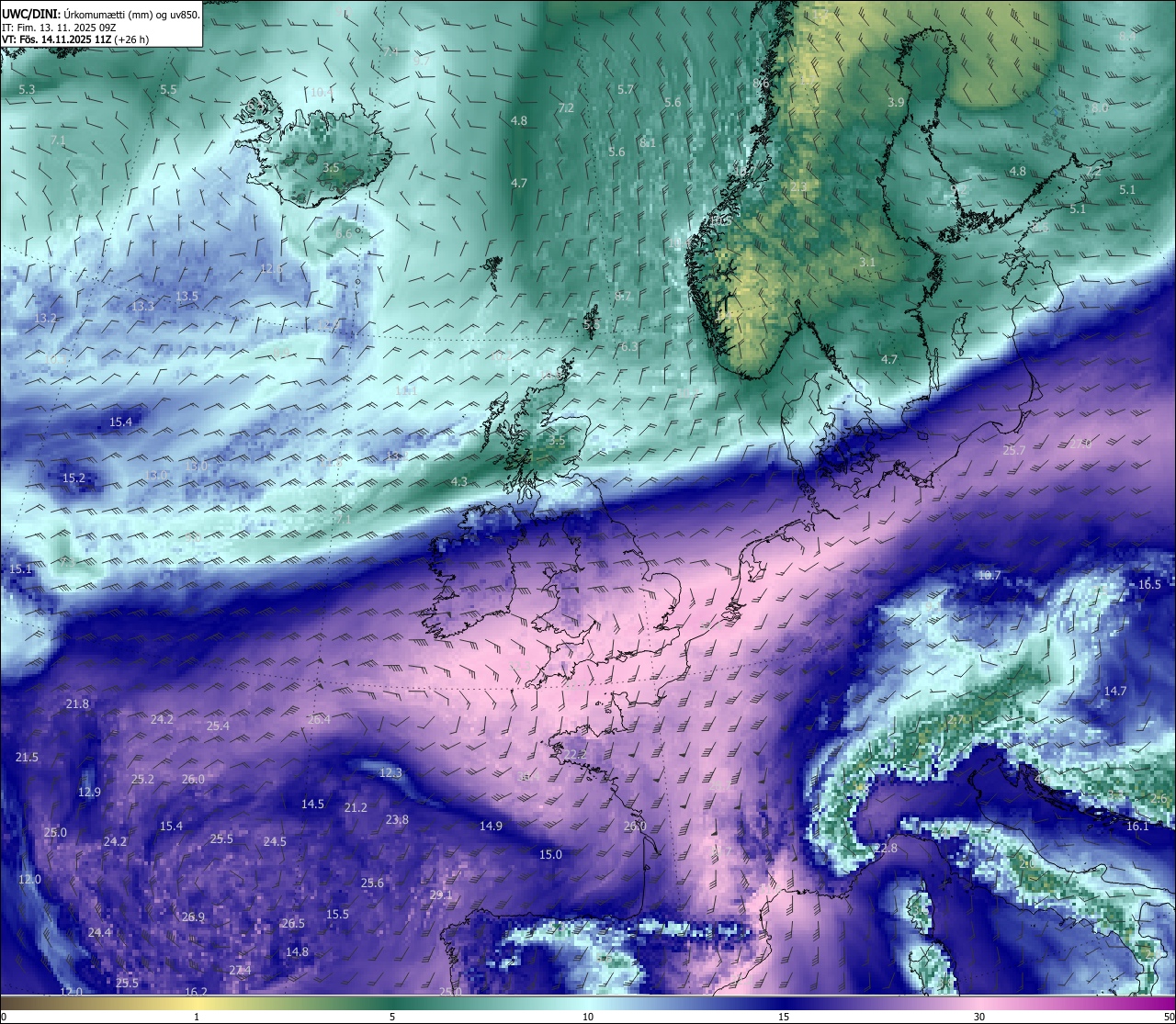The image size is (1176, 1024).
Task: Click the 15.2 value in the western Atlantic
Action: point(73,478)
